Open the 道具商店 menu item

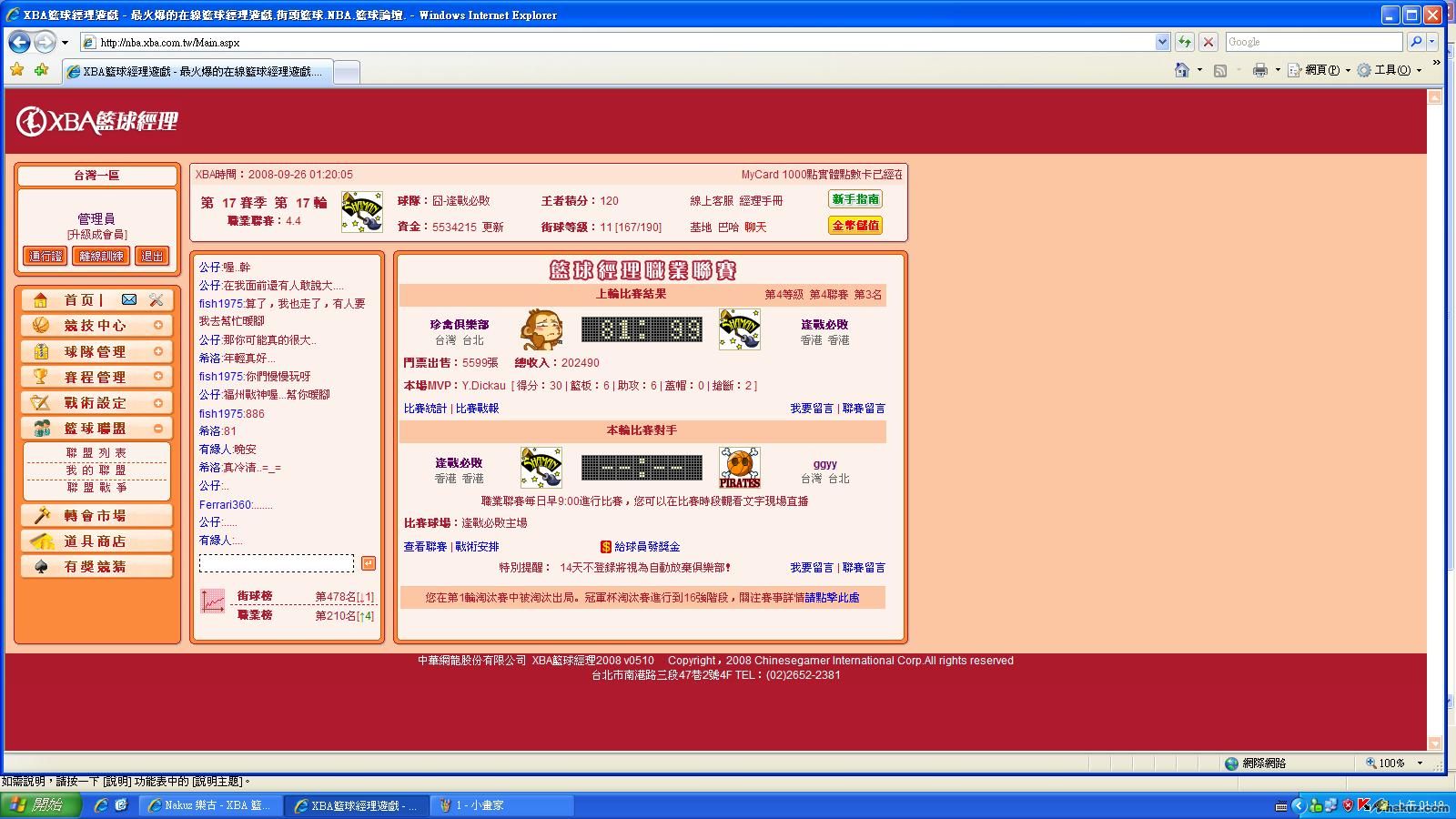[x=96, y=541]
